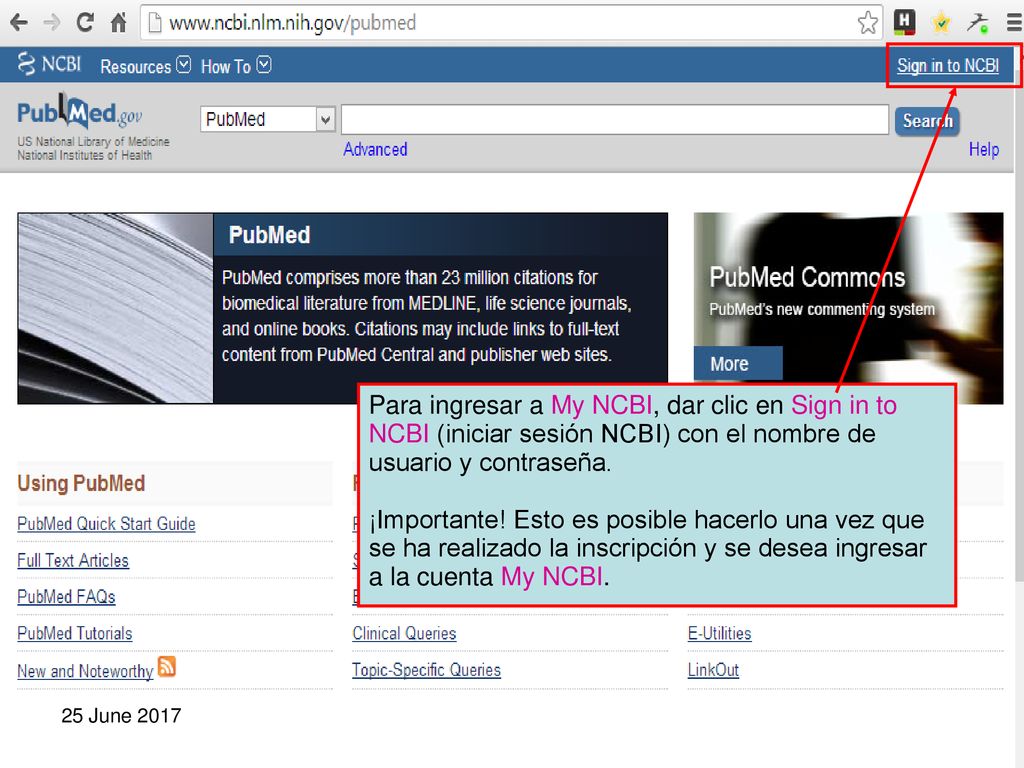Viewport: 1024px width, 768px height.
Task: Click the Search button
Action: [927, 121]
